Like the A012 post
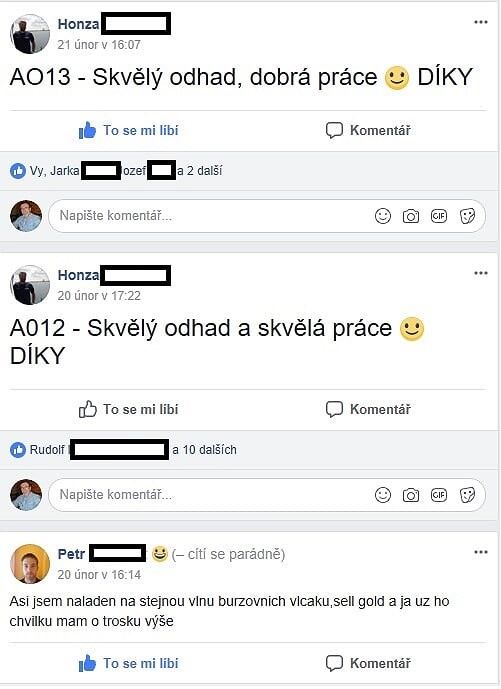 tap(128, 409)
